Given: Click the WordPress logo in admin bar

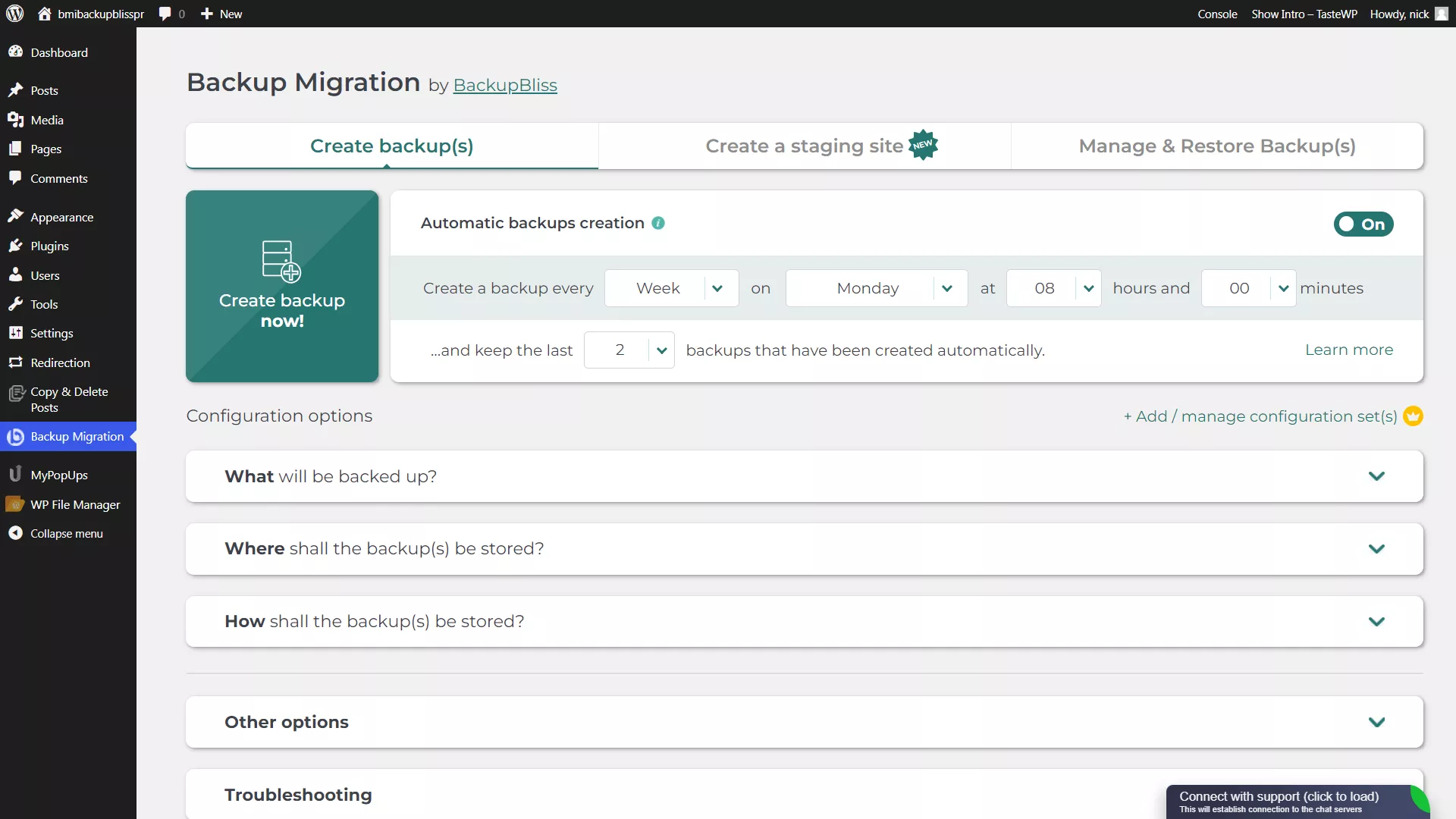Looking at the screenshot, I should (15, 14).
